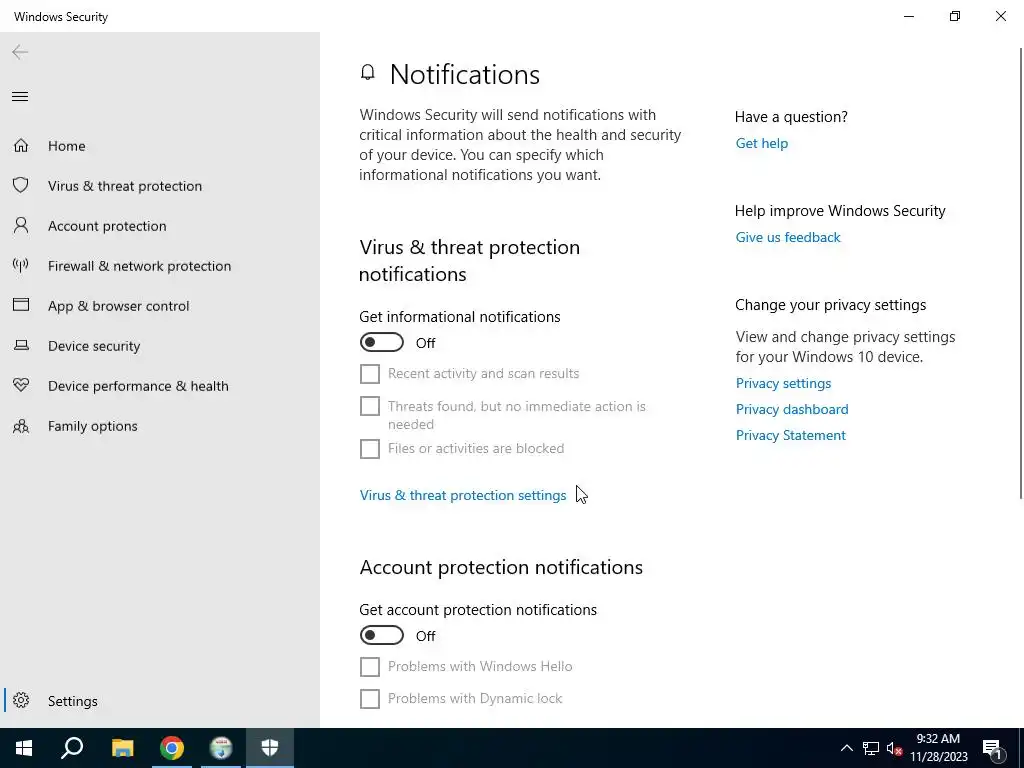Open the Privacy settings link
Screen dimensions: 1024x768
[x=783, y=383]
